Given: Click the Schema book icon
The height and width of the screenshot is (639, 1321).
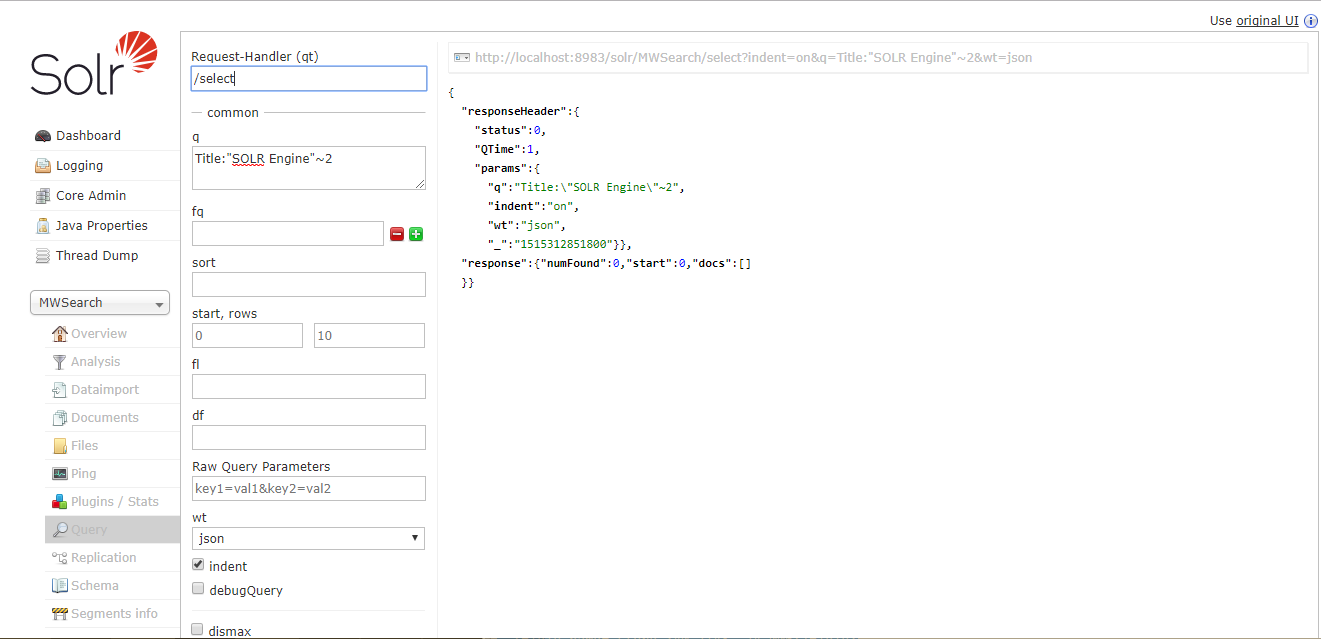Looking at the screenshot, I should click(60, 586).
